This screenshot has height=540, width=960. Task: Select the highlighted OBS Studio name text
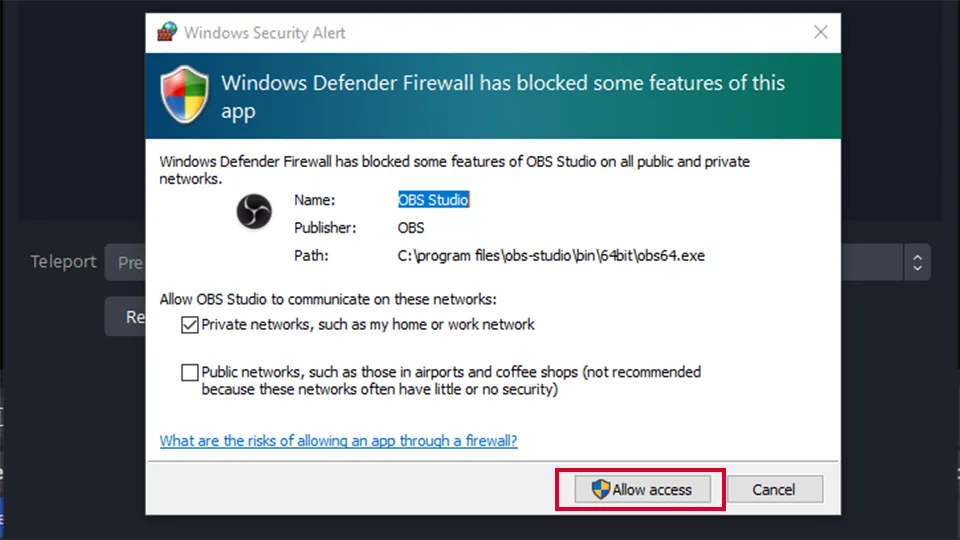pyautogui.click(x=433, y=200)
